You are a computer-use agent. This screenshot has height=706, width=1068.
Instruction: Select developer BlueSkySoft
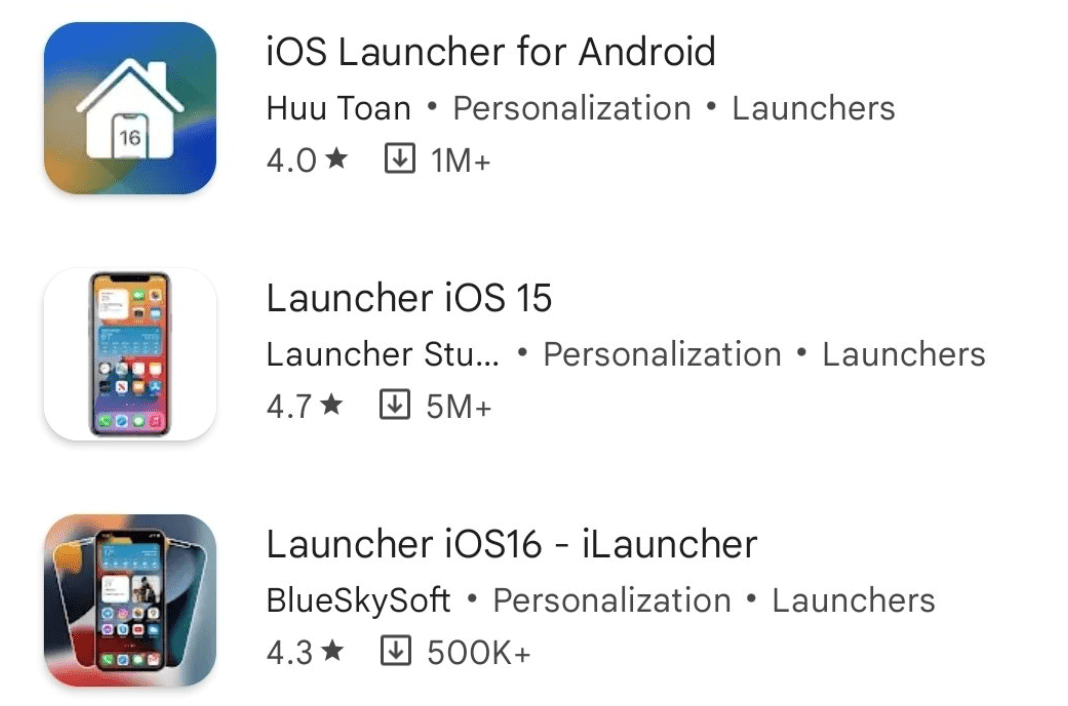pyautogui.click(x=358, y=600)
